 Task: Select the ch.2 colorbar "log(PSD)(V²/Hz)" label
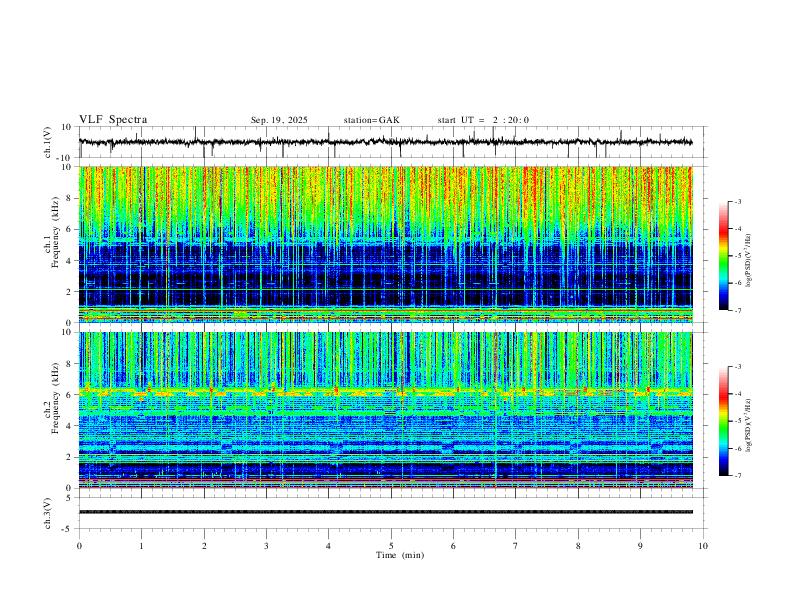click(x=749, y=425)
